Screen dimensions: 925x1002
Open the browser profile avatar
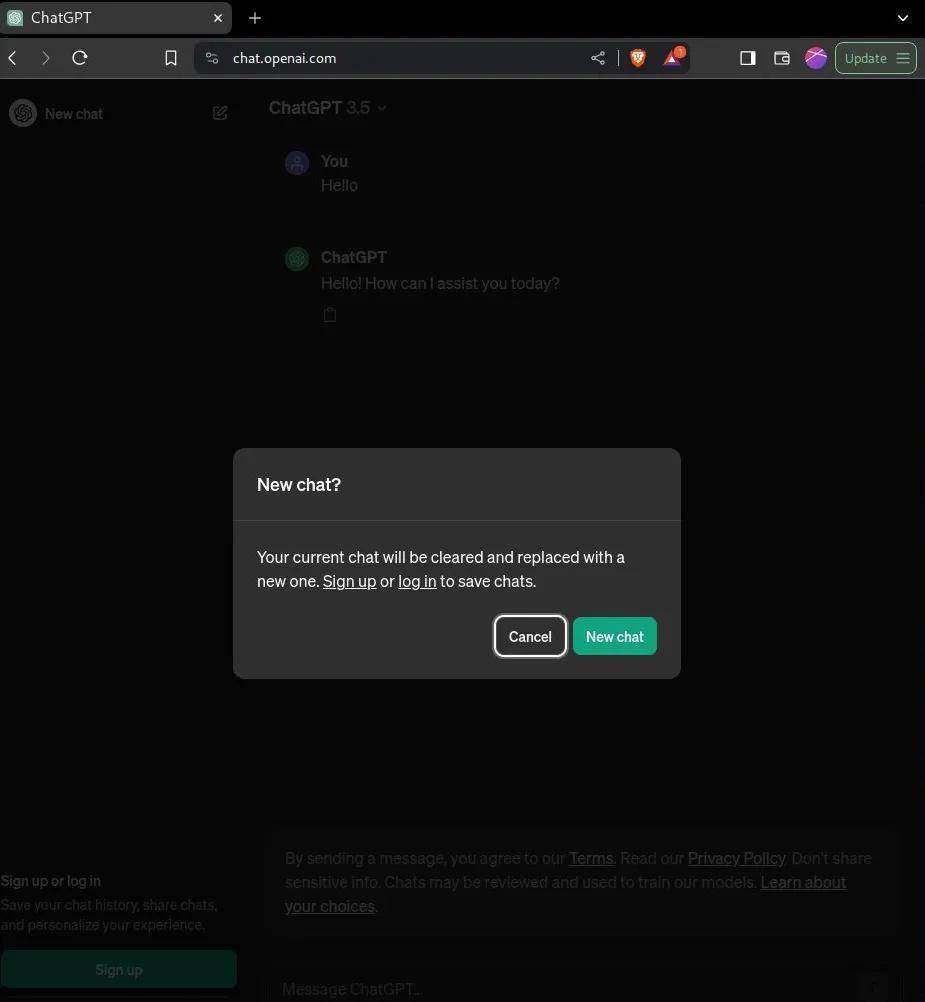[x=816, y=58]
